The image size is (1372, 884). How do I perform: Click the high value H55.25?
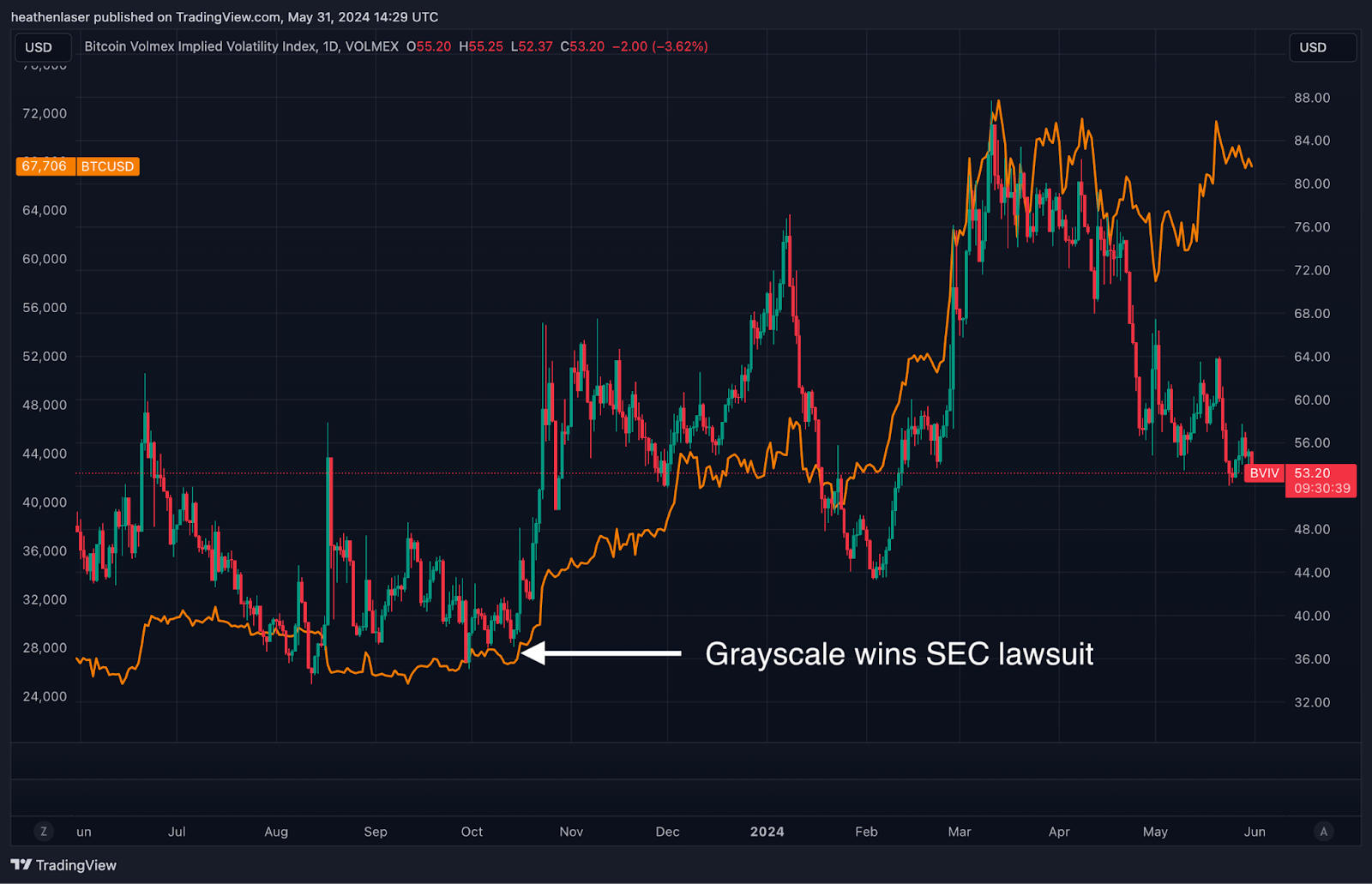tap(481, 46)
